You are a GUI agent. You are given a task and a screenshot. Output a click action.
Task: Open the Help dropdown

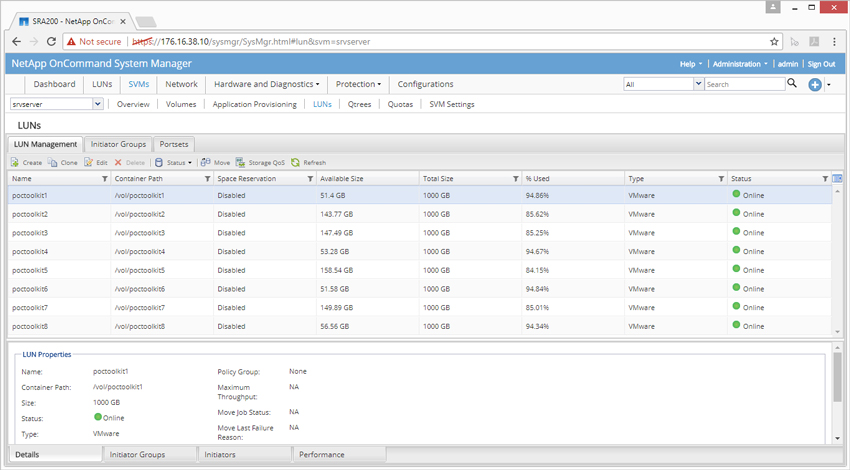tap(691, 63)
